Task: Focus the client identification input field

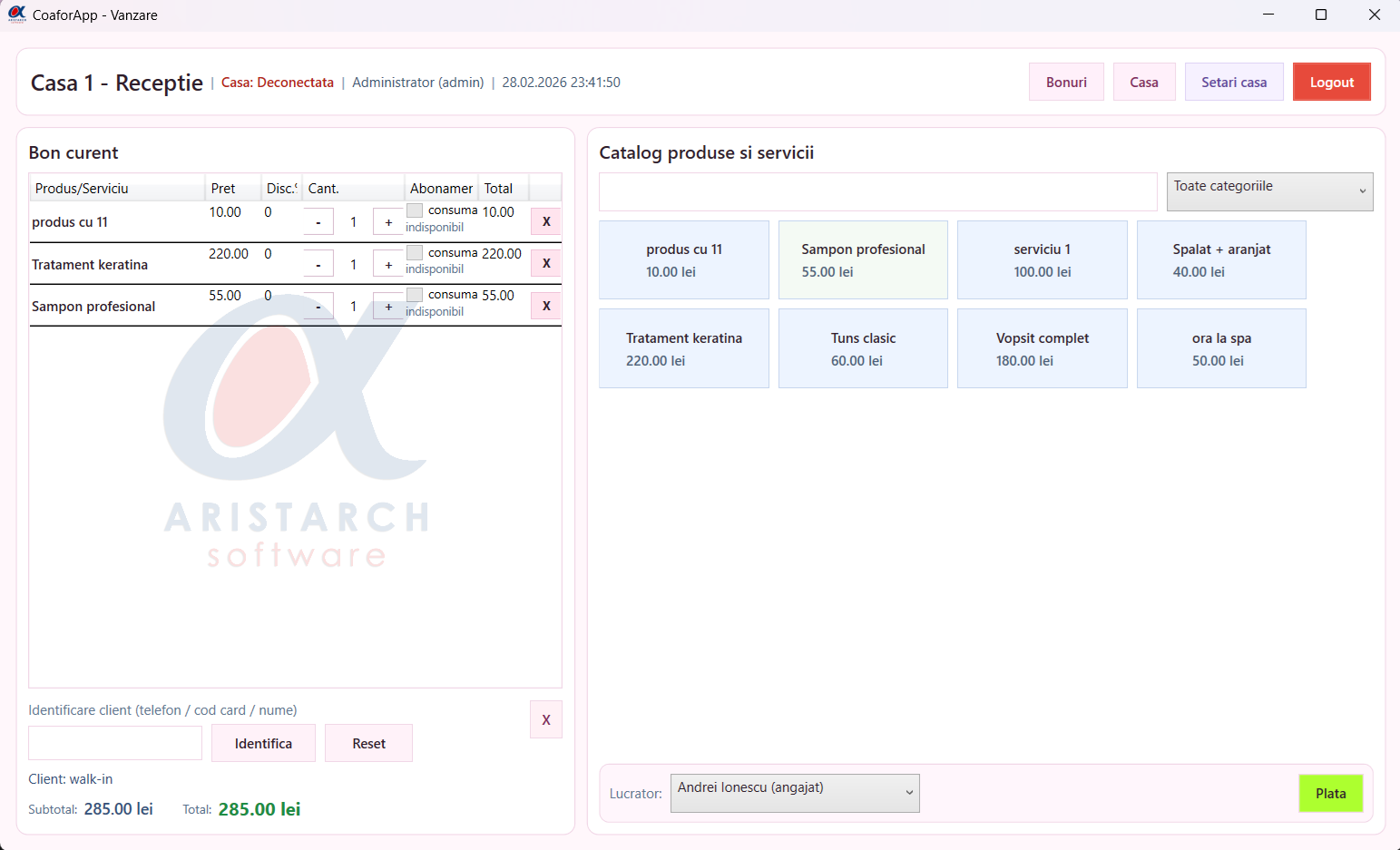Action: pos(115,743)
